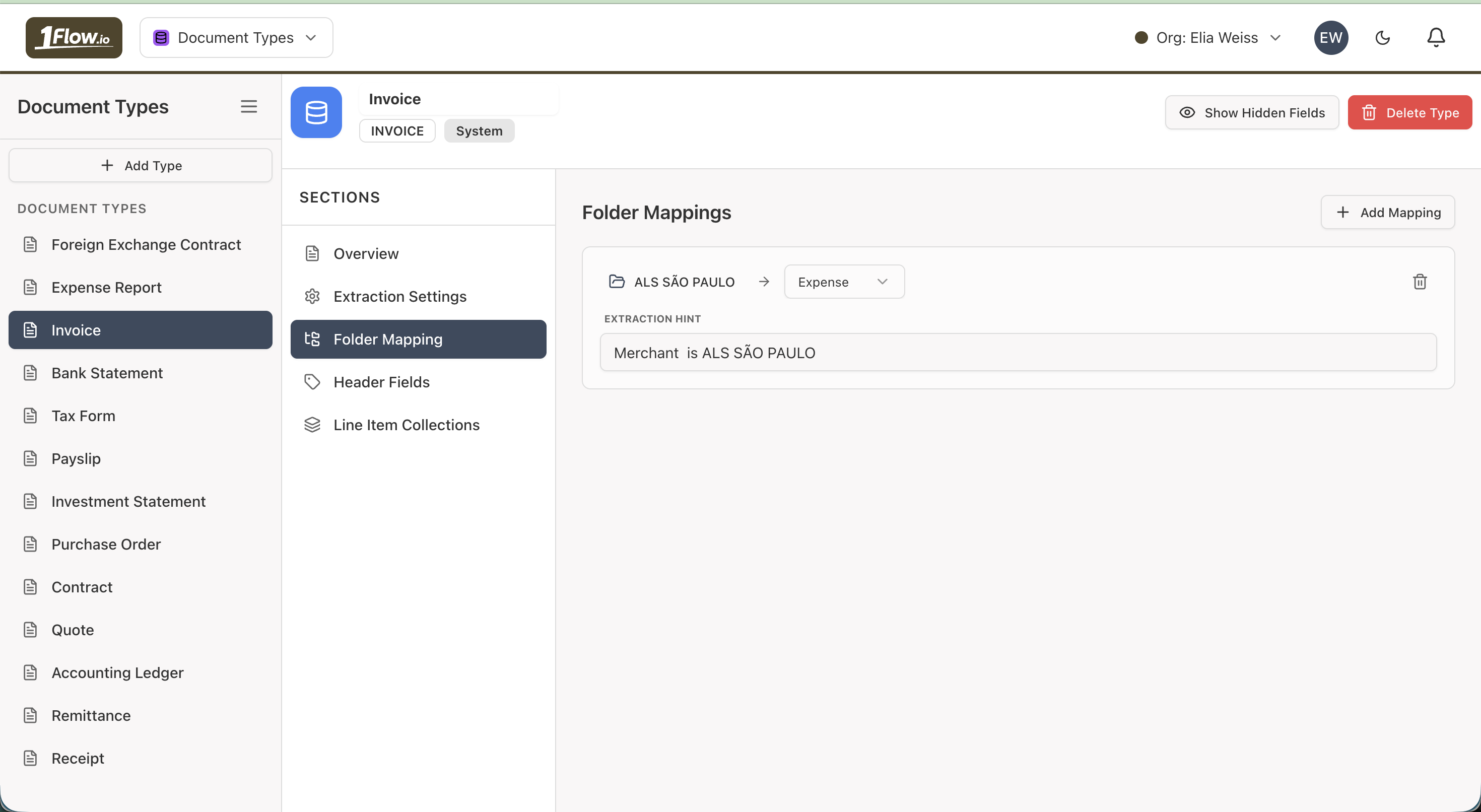Viewport: 1481px width, 812px height.
Task: Click the Line Item Collections stacked icon
Action: (312, 425)
